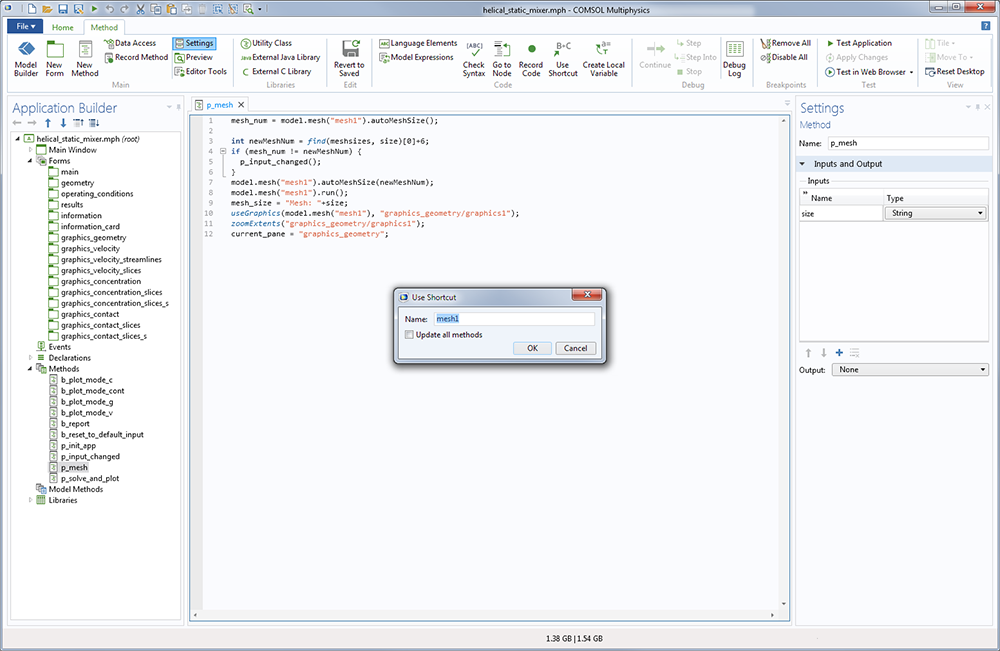The width and height of the screenshot is (1000, 651).
Task: Open the input Type dropdown showing String
Action: click(x=936, y=213)
